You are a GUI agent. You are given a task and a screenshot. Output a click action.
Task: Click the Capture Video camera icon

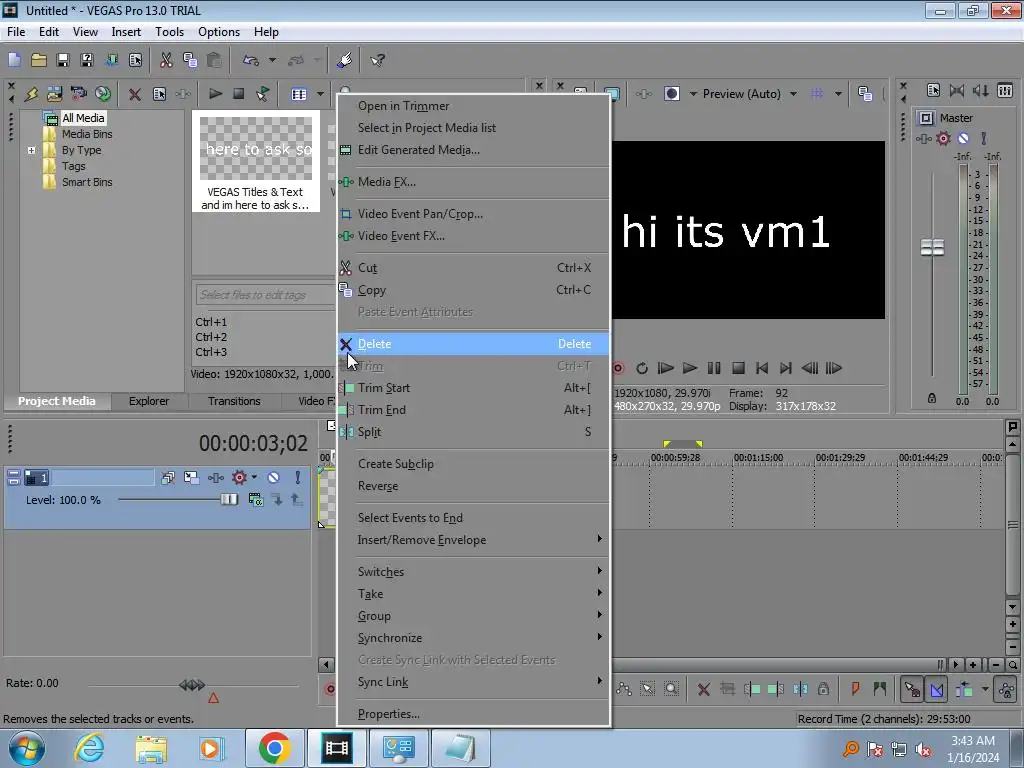pos(78,94)
